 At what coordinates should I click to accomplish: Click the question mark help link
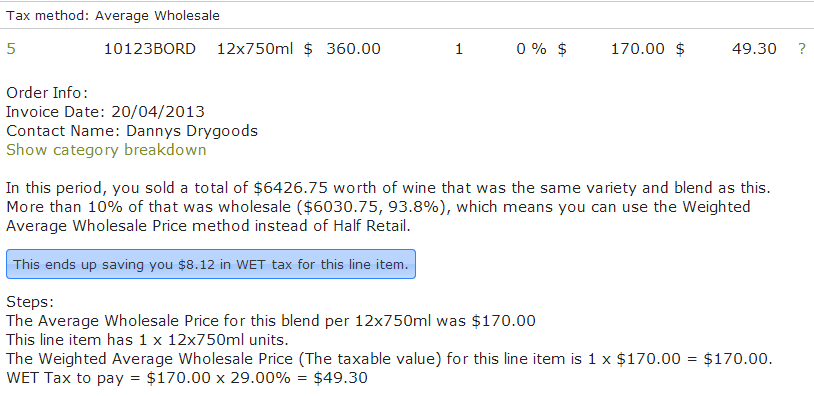tap(802, 49)
